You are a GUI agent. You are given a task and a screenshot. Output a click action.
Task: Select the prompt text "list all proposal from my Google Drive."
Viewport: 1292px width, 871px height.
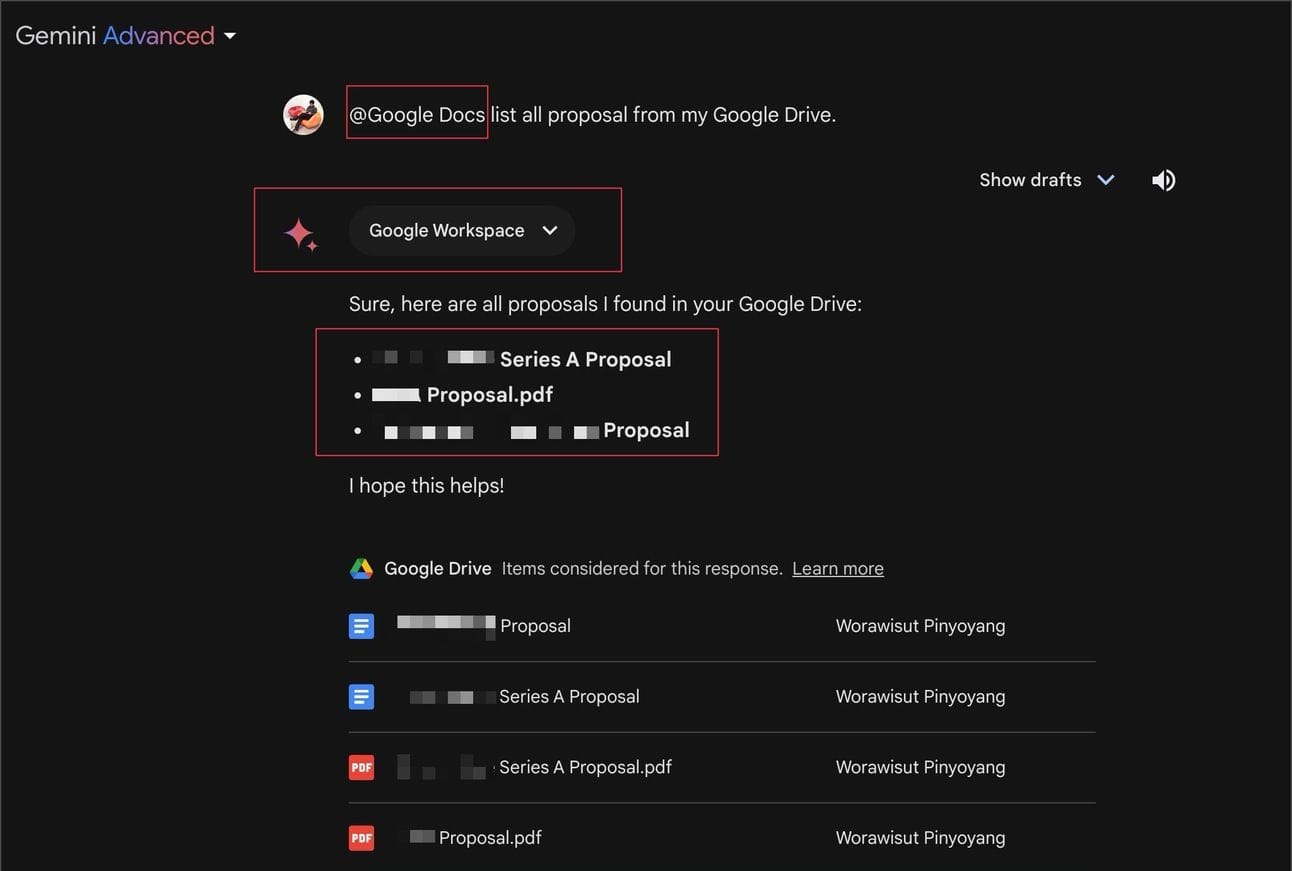(663, 115)
